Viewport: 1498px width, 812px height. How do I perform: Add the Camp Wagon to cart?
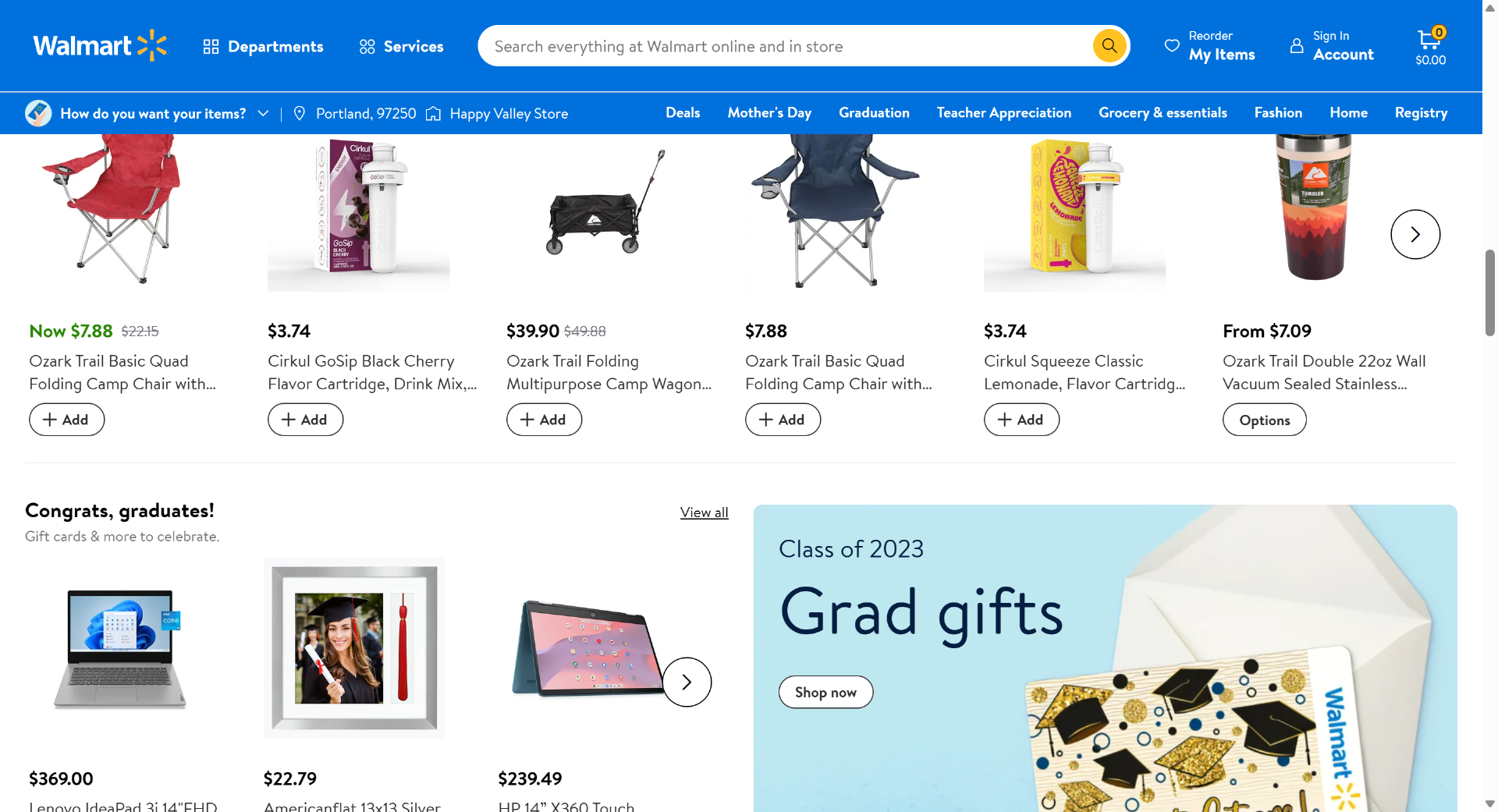click(544, 420)
